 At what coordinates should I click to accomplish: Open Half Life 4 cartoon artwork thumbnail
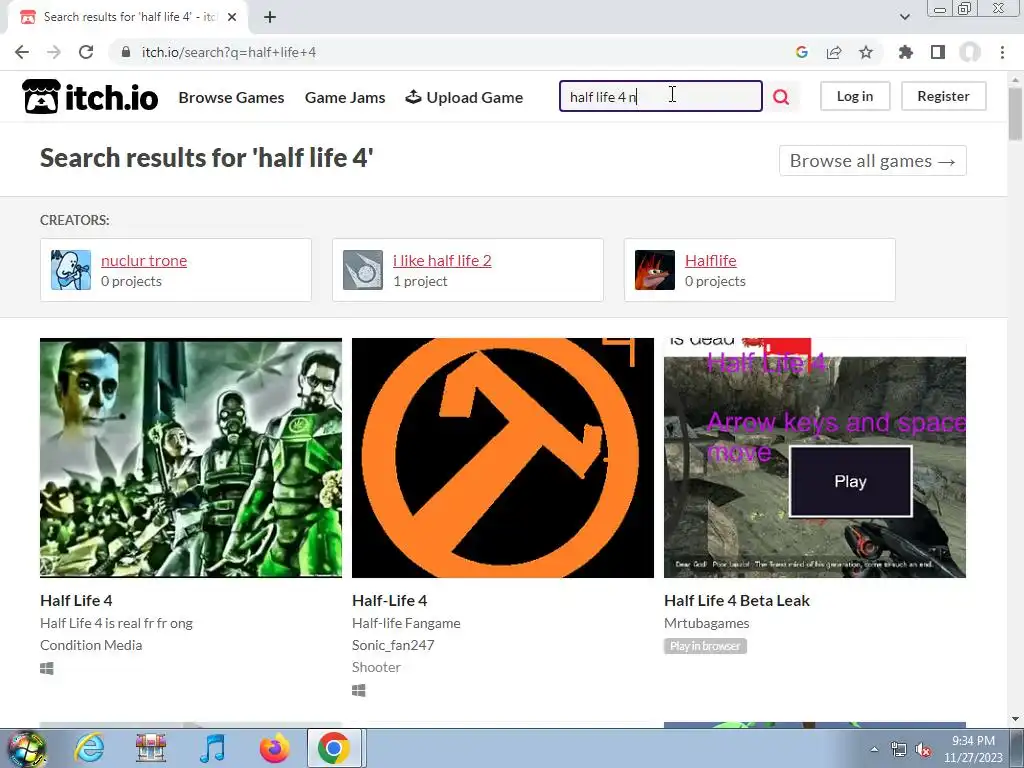(x=191, y=458)
